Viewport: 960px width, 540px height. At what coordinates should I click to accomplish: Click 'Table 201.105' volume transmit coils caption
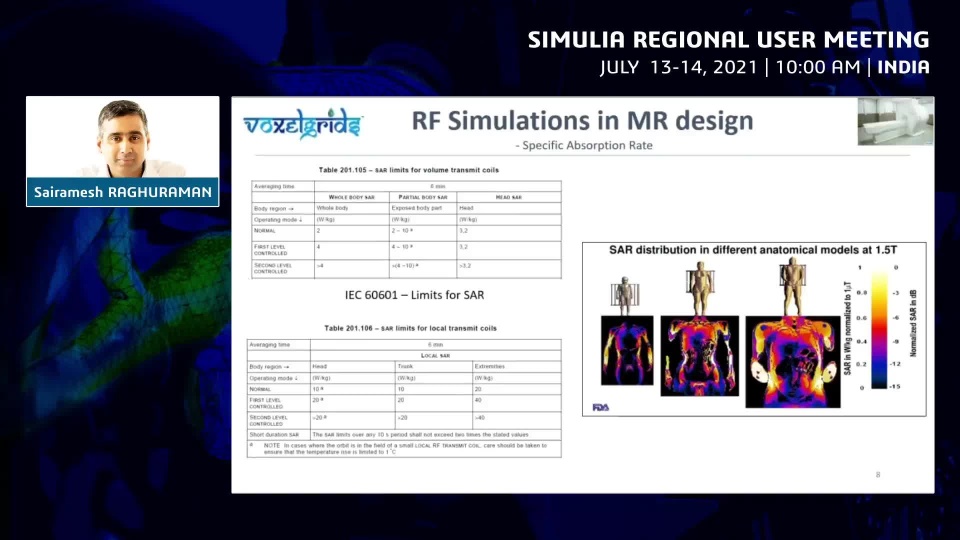click(408, 170)
